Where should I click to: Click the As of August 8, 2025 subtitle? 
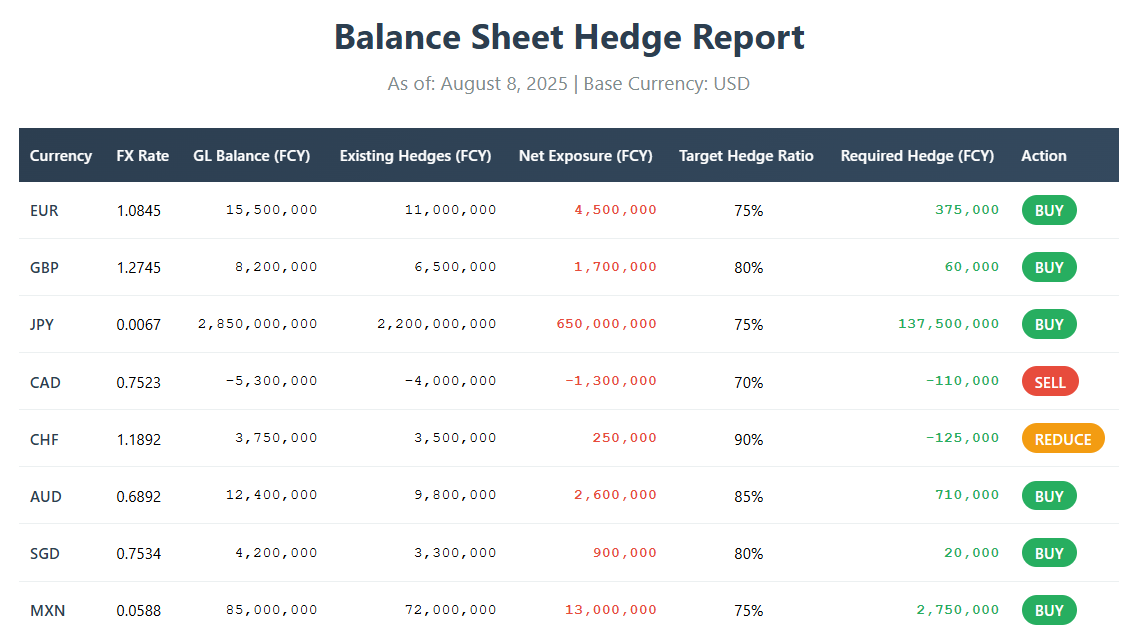pos(563,84)
